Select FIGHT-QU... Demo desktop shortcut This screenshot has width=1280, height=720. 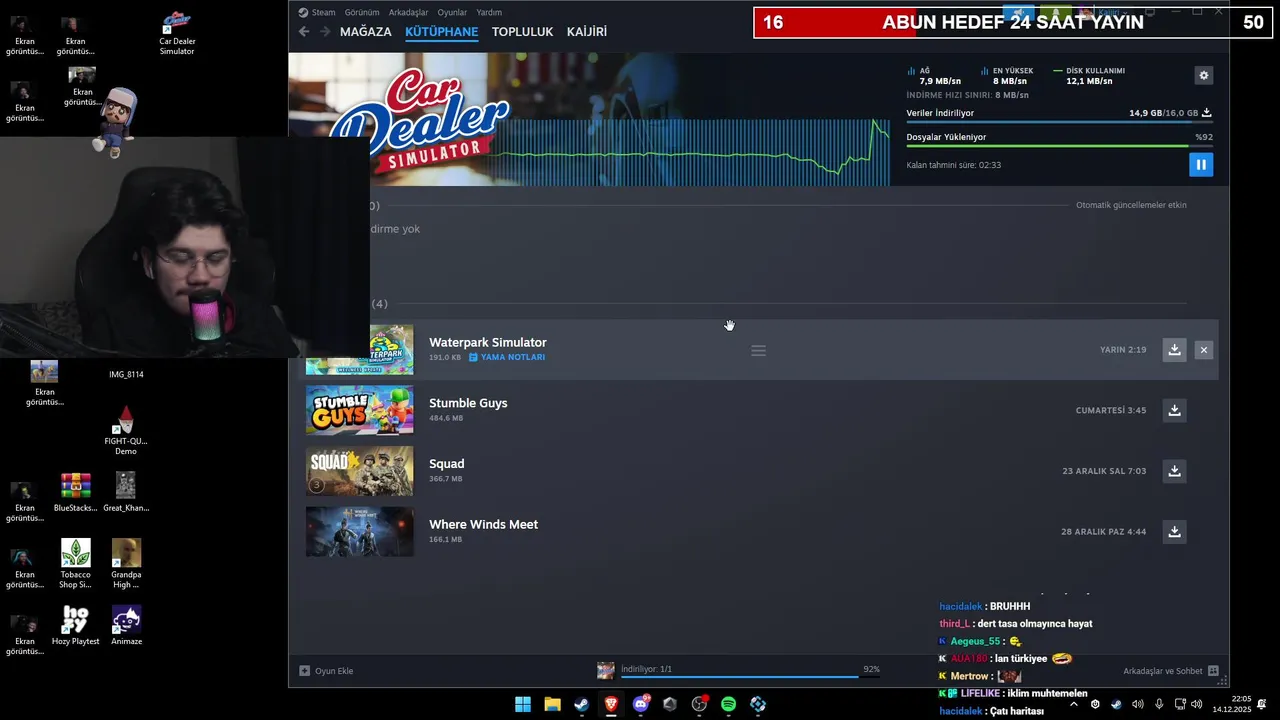[126, 431]
